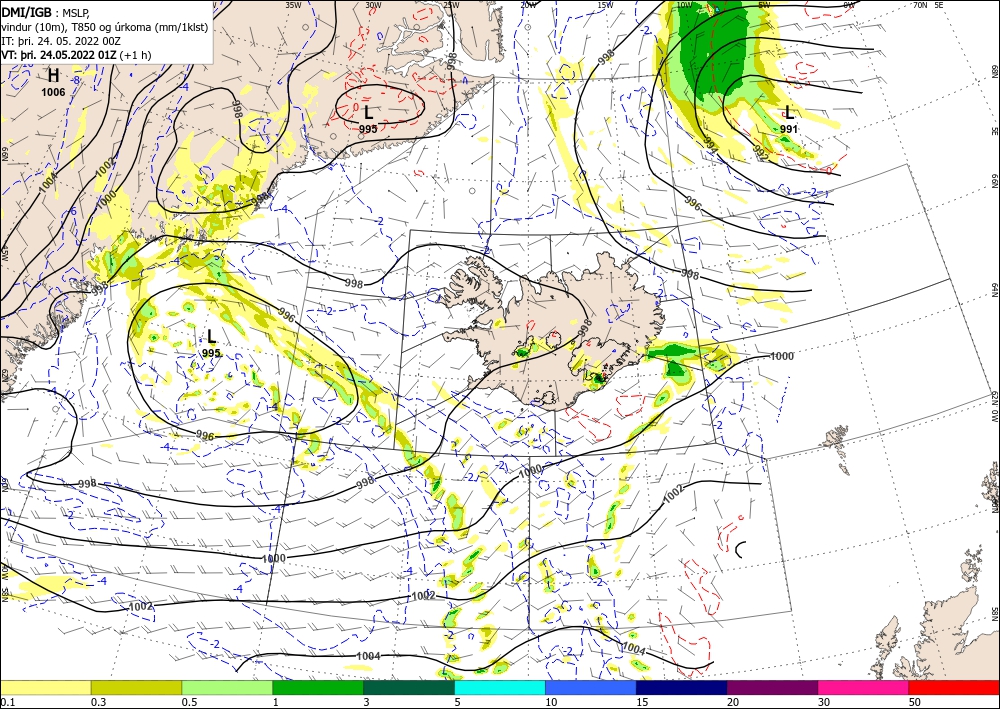The image size is (1000, 709).
Task: Click the legend value 10
Action: point(551,702)
